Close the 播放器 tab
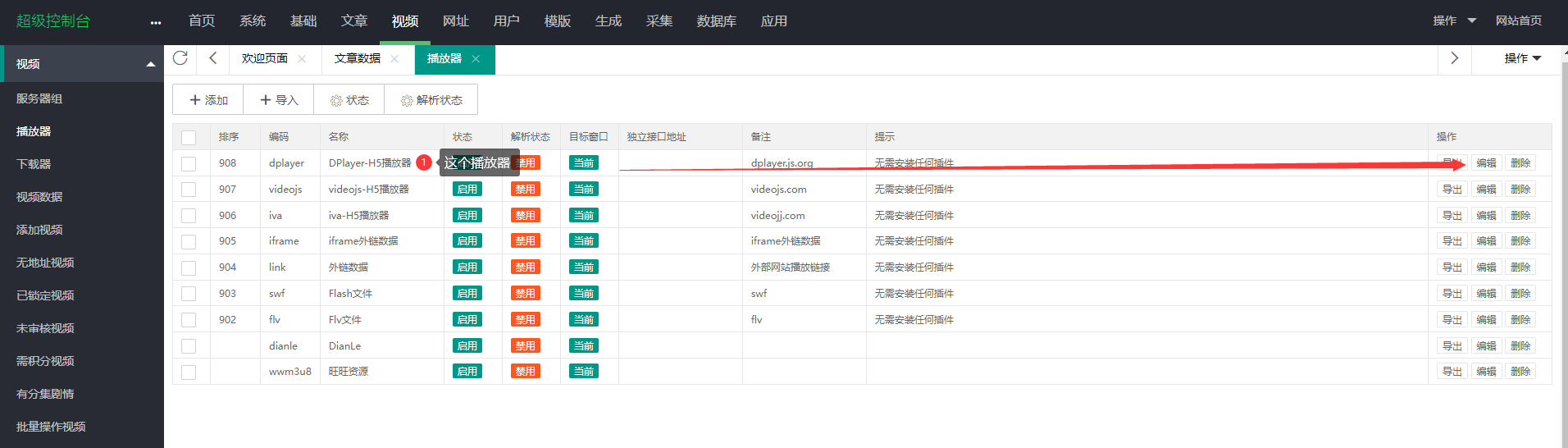 coord(476,59)
